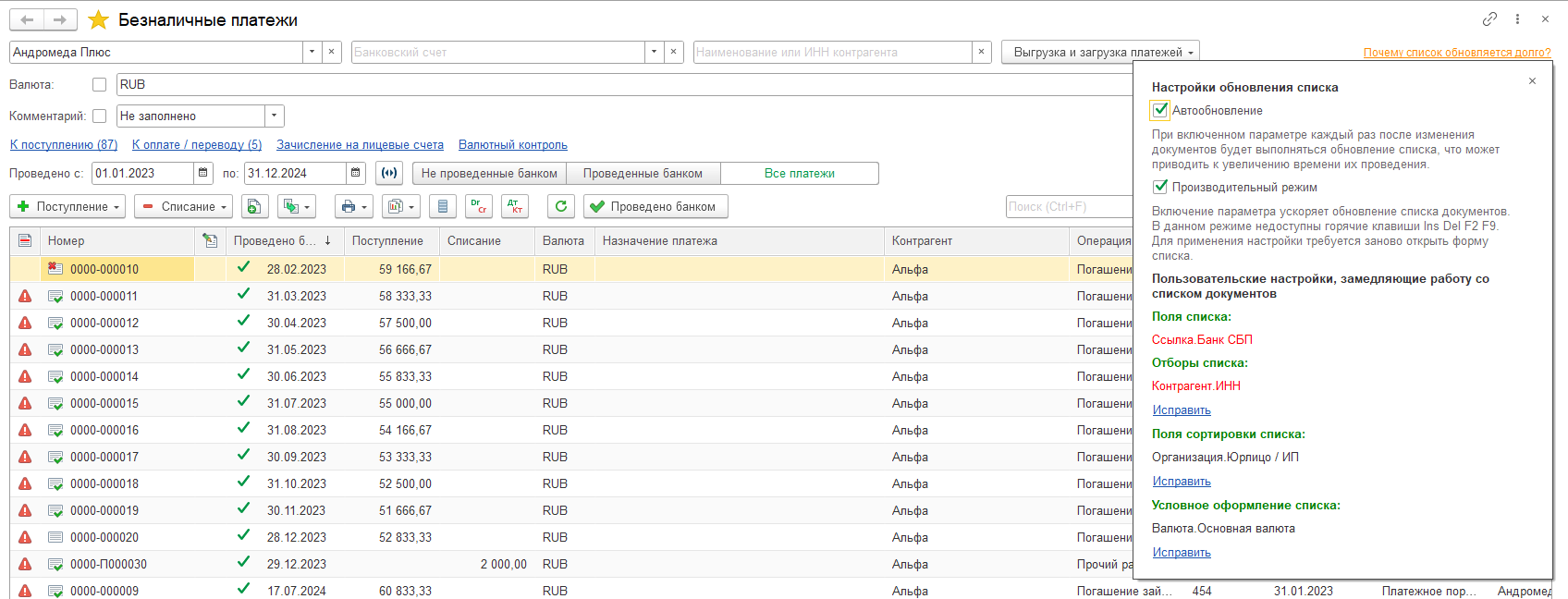Click the copy document toolbar icon

[255, 207]
